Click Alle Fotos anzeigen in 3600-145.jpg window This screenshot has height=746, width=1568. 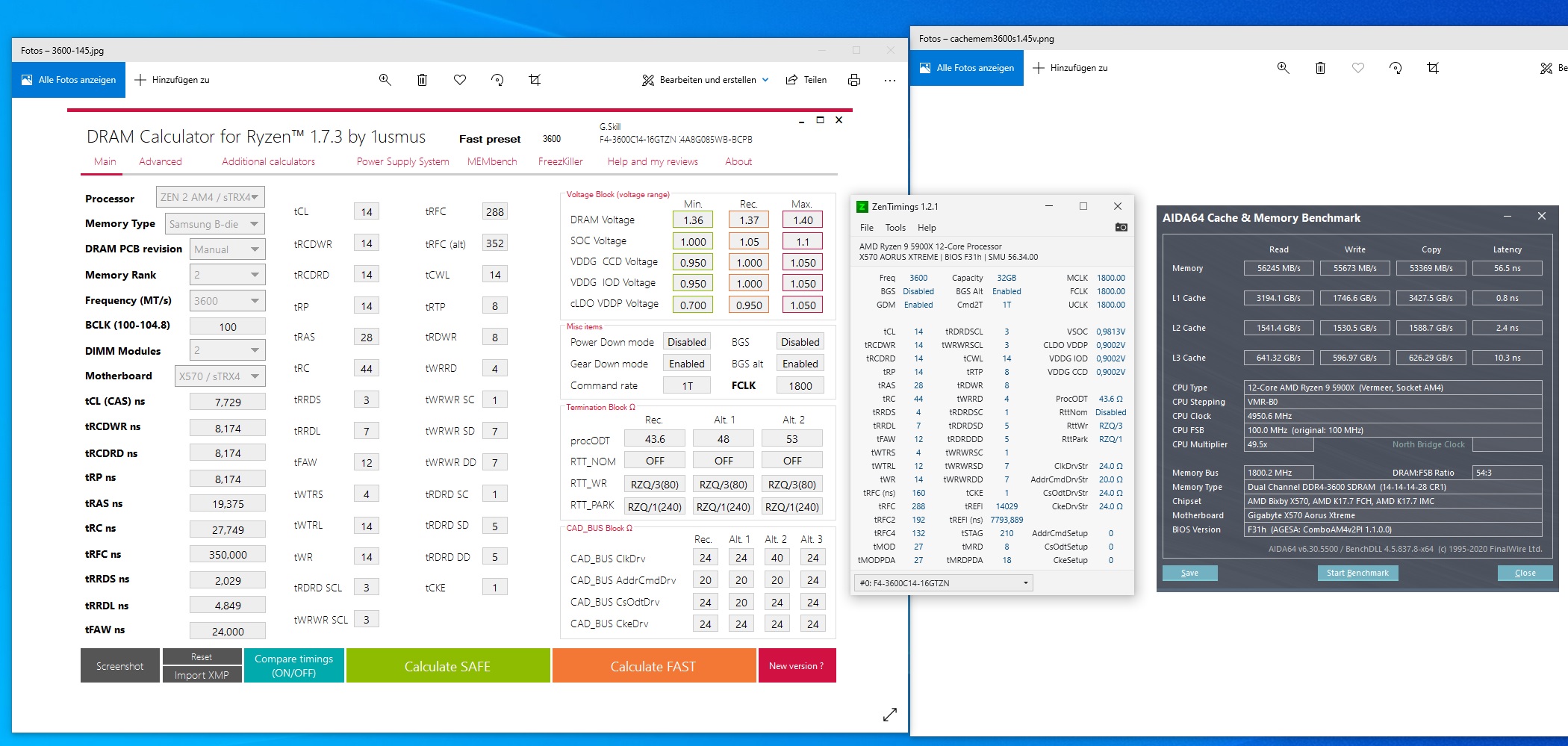coord(69,80)
